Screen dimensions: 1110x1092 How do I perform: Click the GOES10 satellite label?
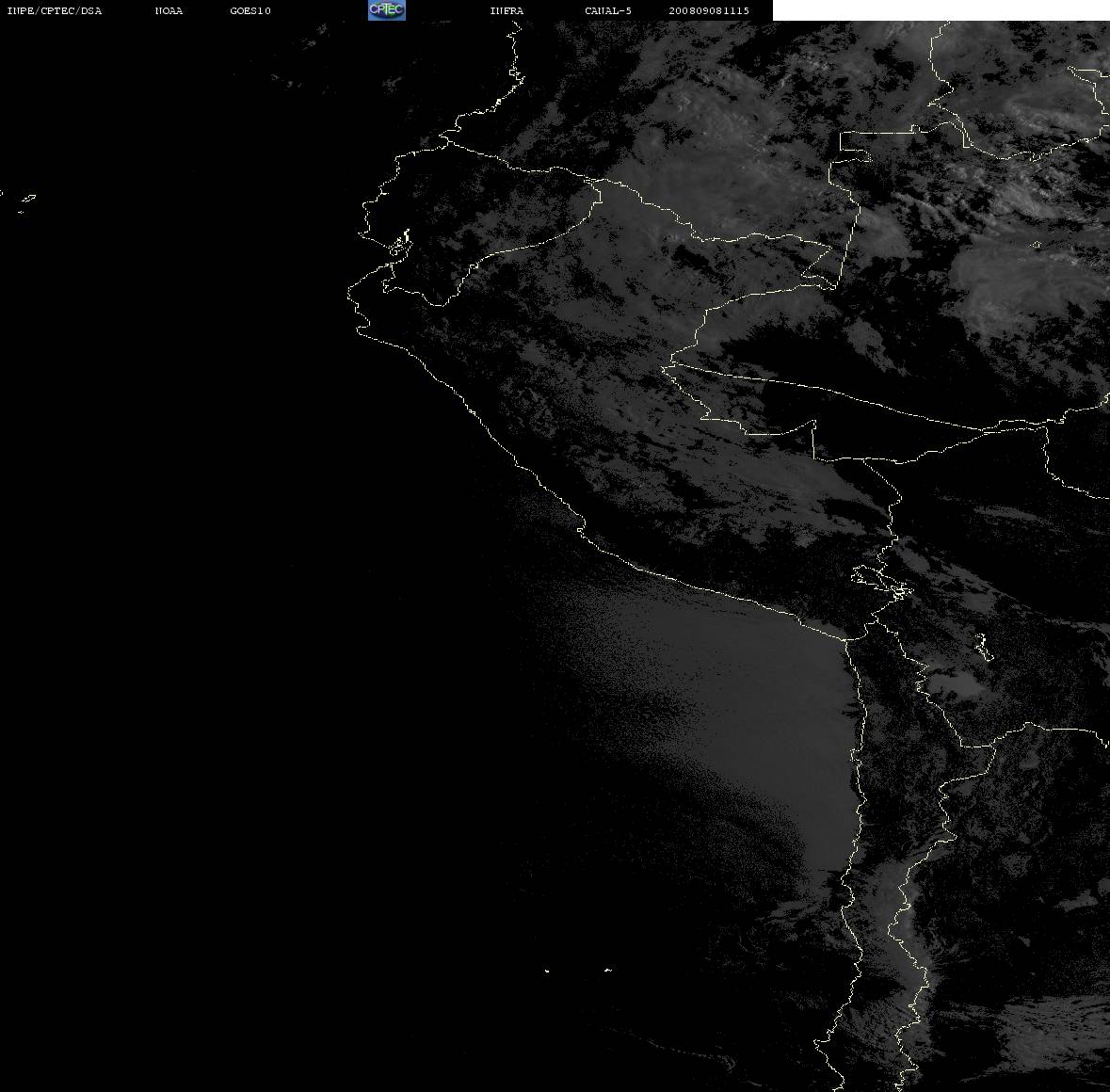pyautogui.click(x=250, y=10)
